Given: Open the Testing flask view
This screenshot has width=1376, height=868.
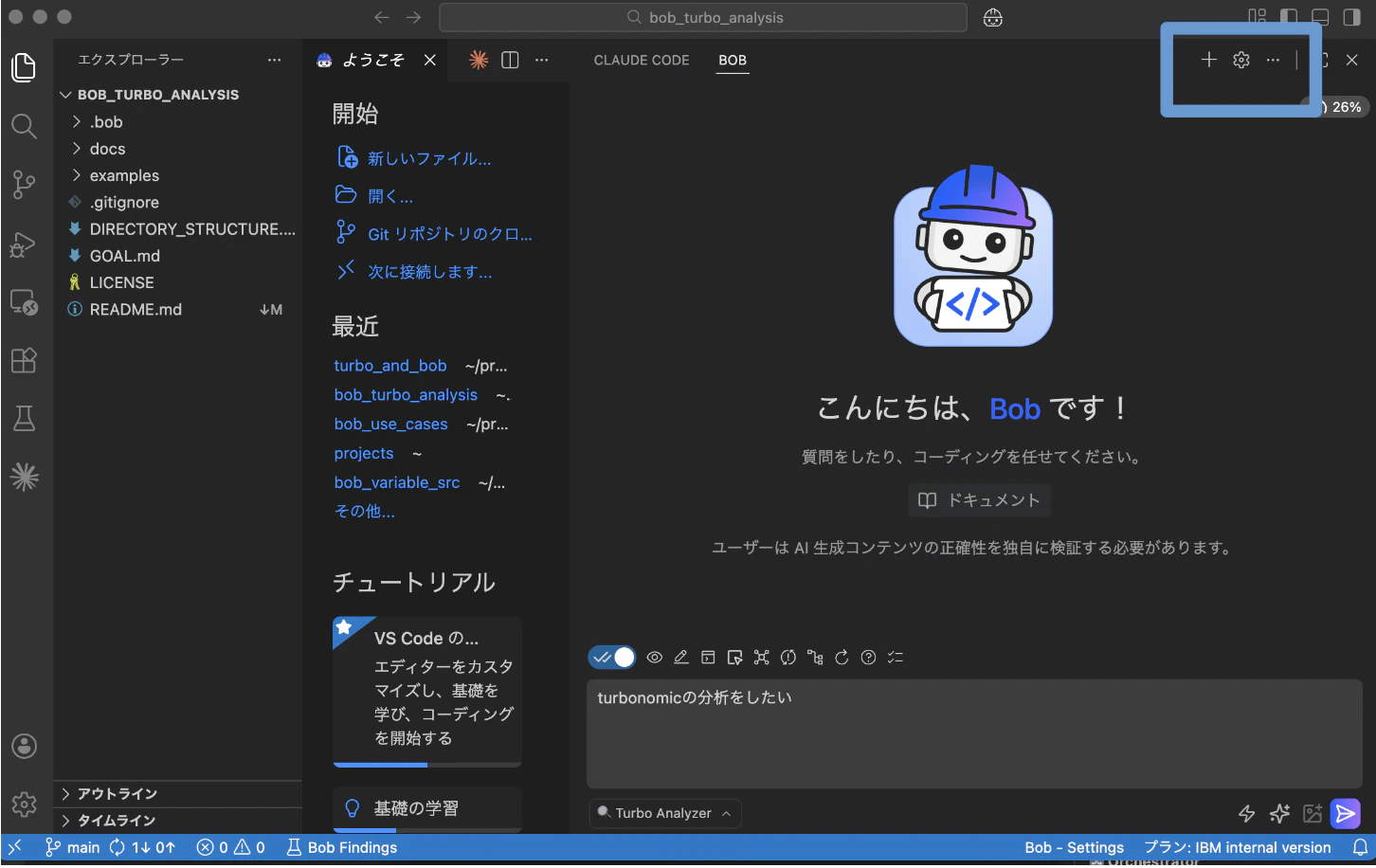Looking at the screenshot, I should pos(24,418).
